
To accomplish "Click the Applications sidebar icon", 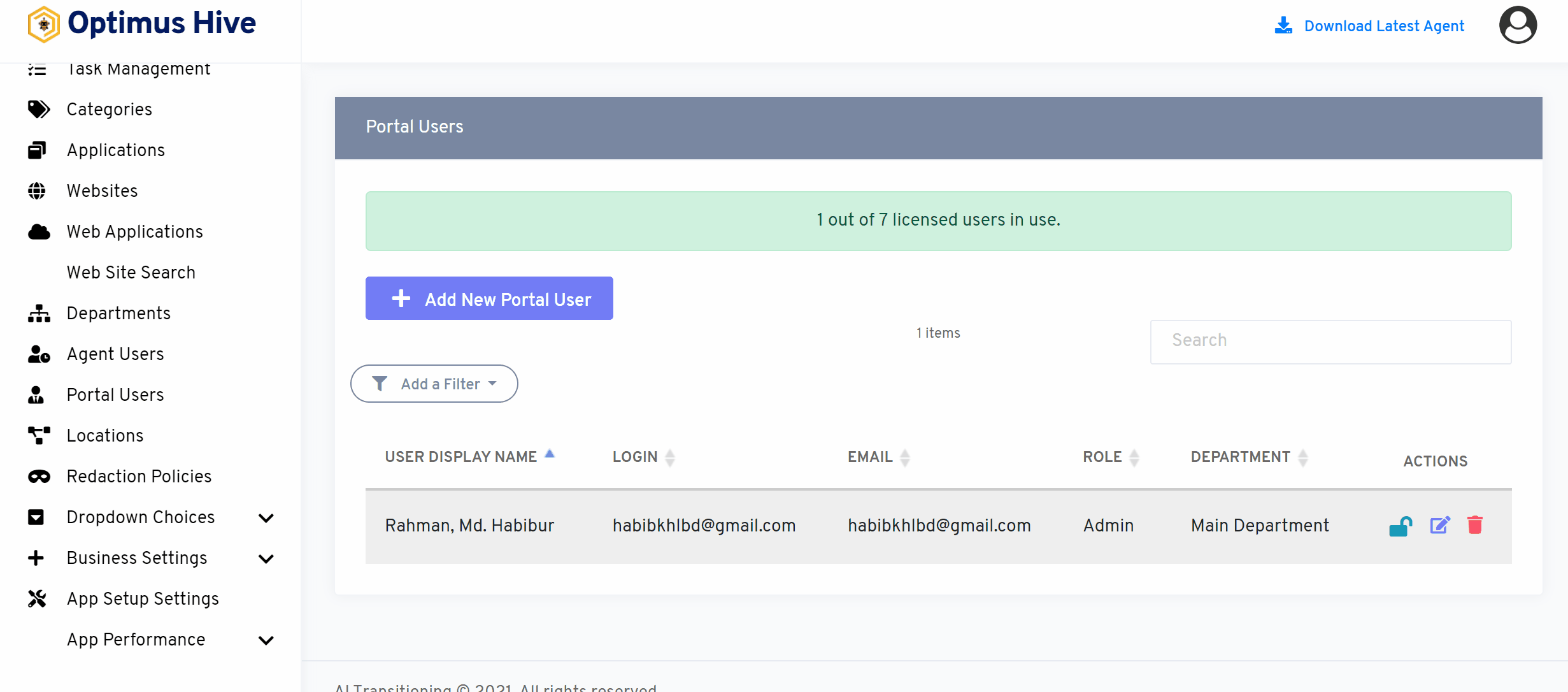I will [38, 150].
